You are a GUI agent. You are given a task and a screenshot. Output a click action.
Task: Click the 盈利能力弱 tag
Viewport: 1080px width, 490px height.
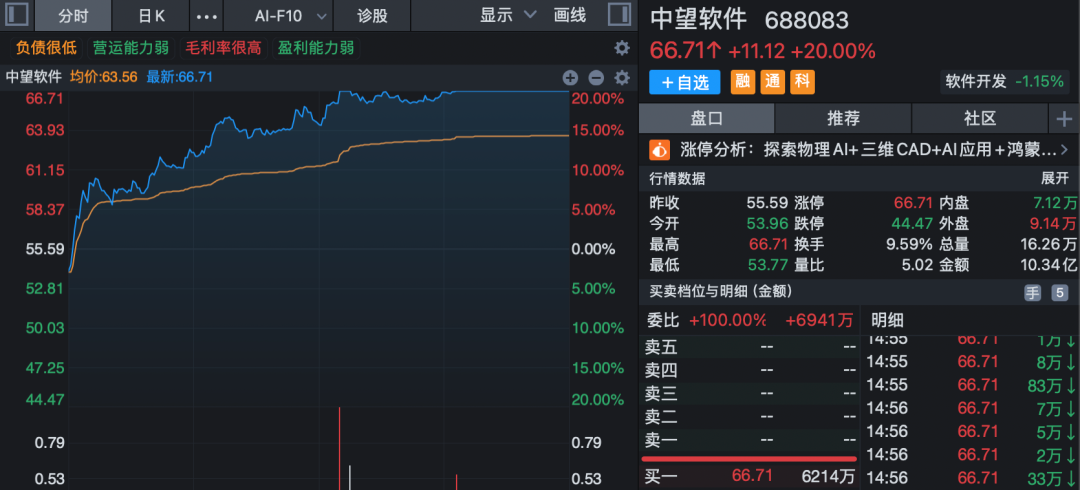pyautogui.click(x=315, y=48)
